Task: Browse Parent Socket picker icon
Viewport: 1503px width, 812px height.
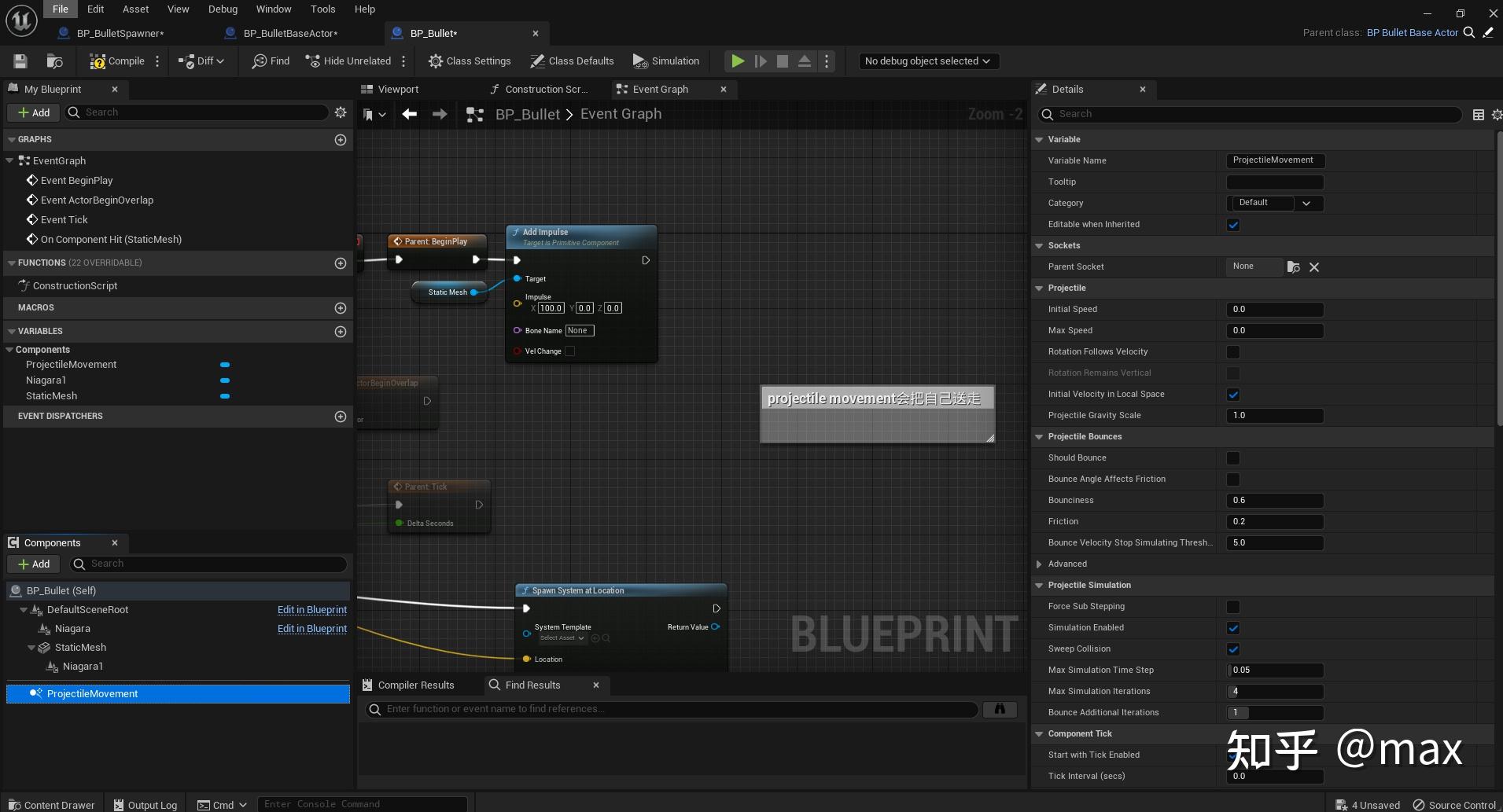Action: click(1293, 267)
